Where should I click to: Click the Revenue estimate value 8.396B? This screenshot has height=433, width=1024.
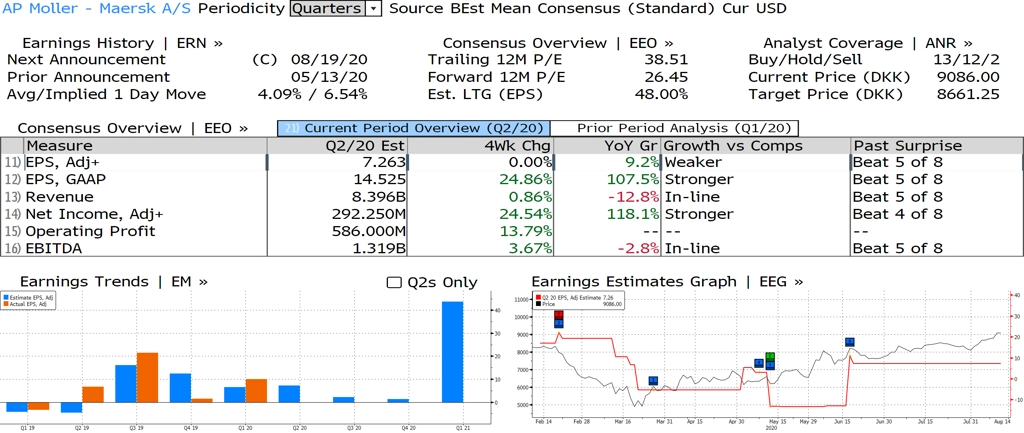(377, 197)
